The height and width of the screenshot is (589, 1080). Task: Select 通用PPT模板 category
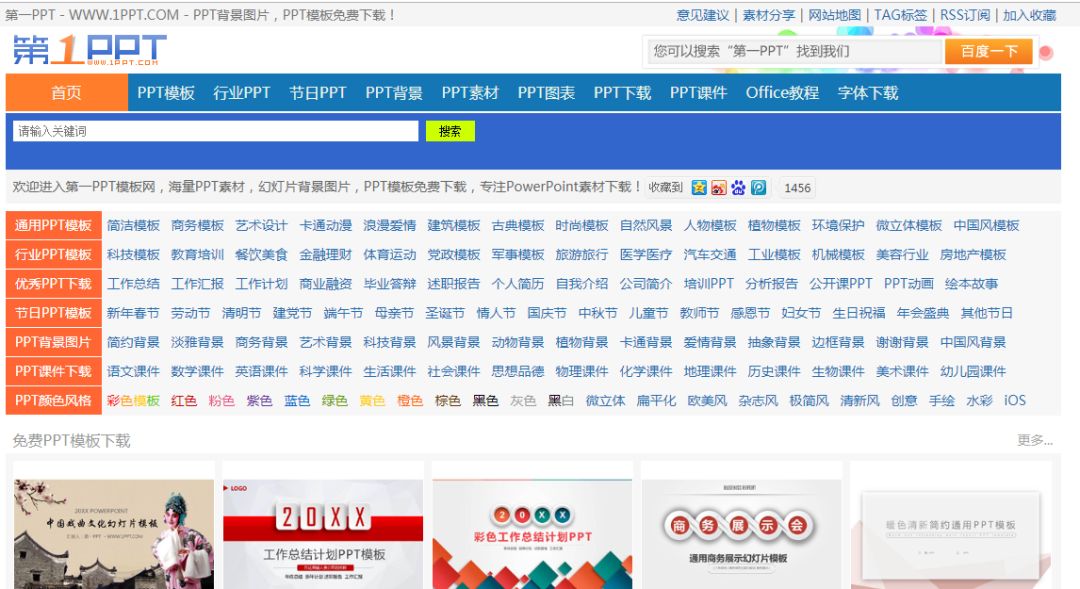coord(54,225)
